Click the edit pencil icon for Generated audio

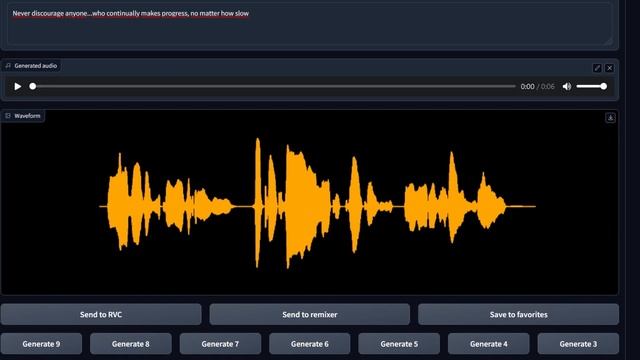pos(597,68)
